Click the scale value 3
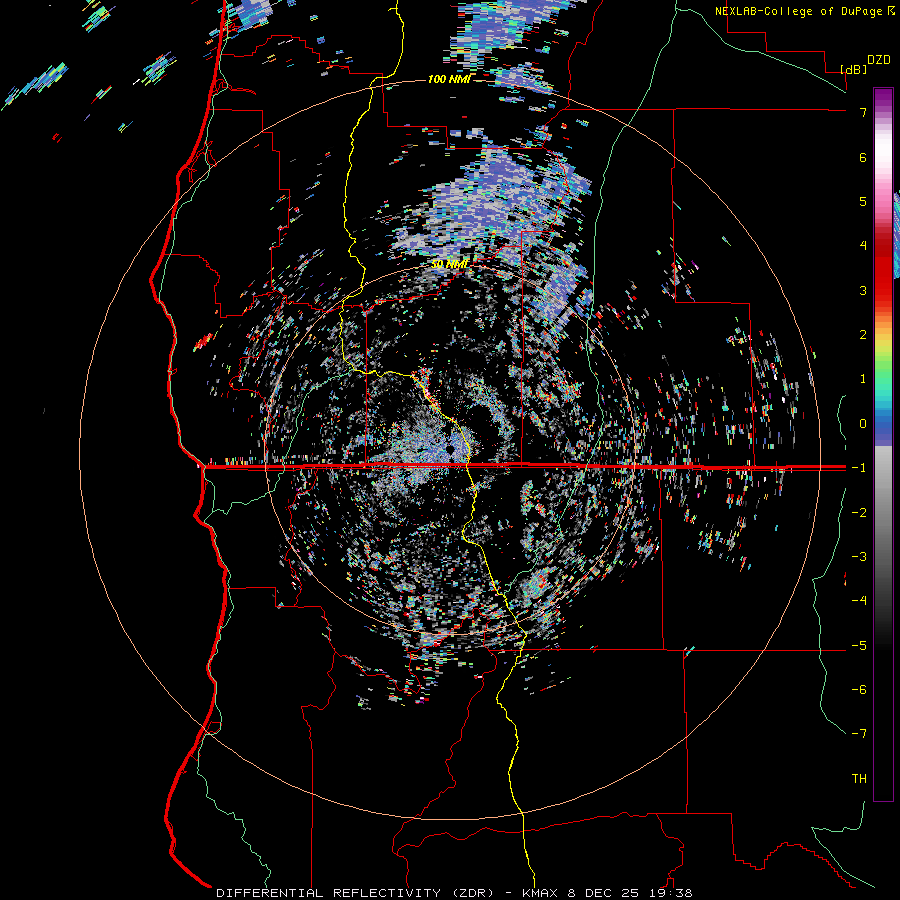Image resolution: width=900 pixels, height=900 pixels. [x=863, y=290]
